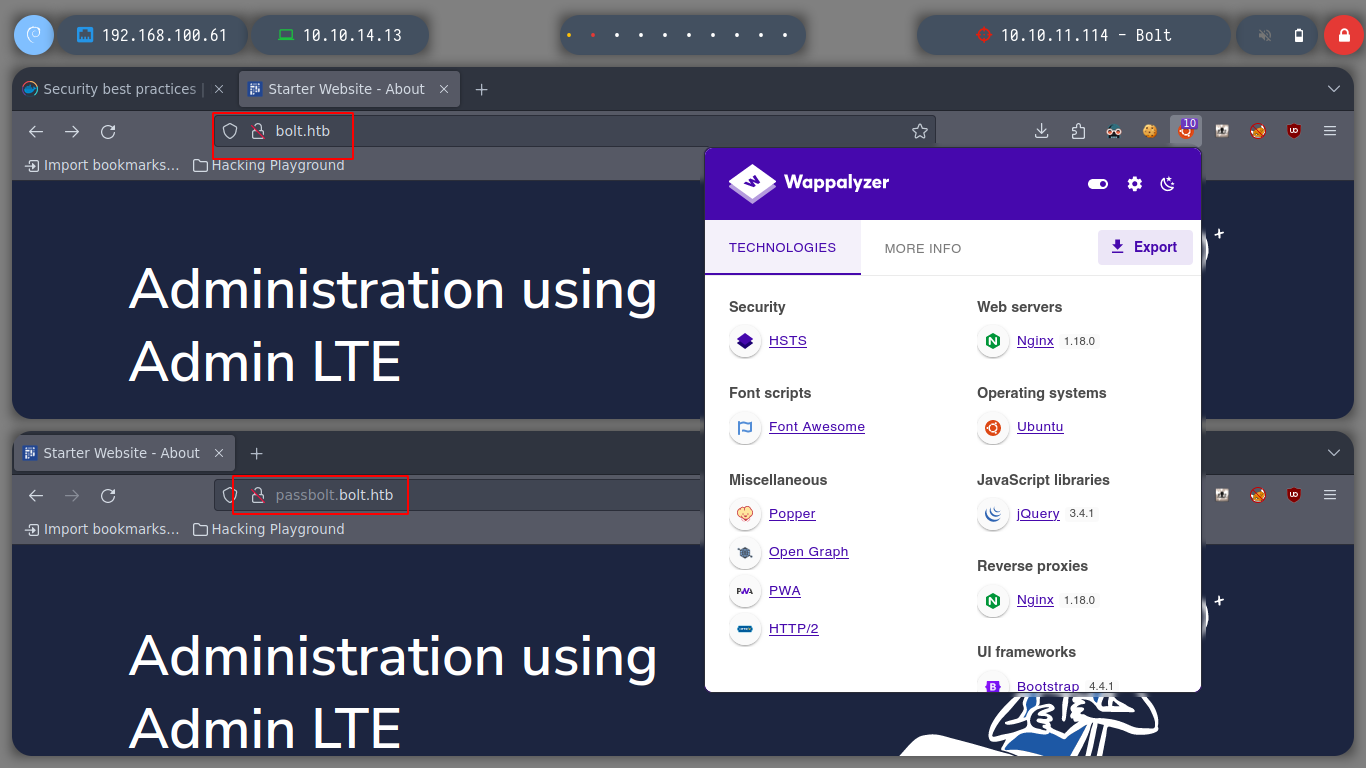
Task: Click the crossed-out red circle extension in upper toolbar
Action: 1258,131
